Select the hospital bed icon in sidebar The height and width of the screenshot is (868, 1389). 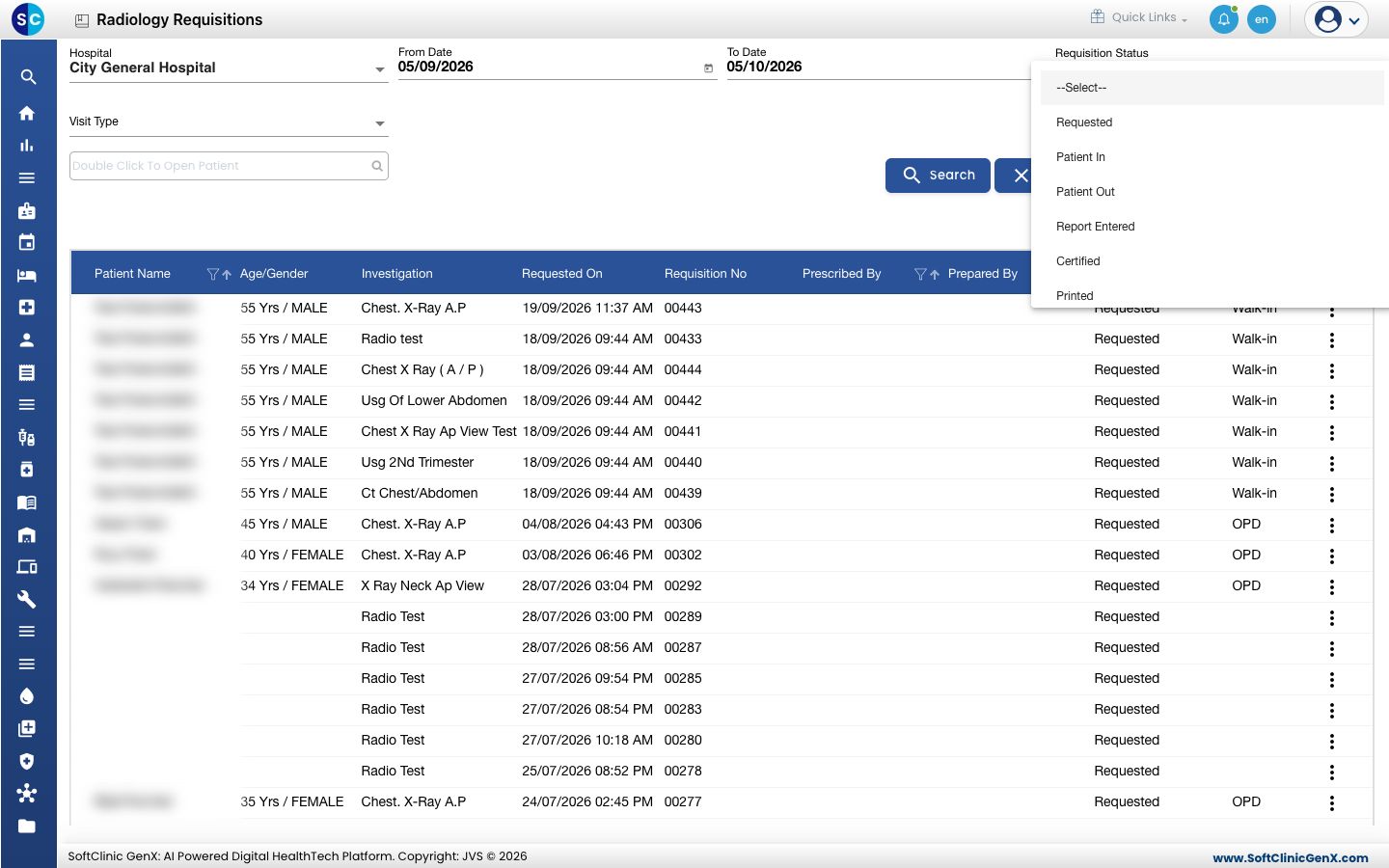(27, 275)
